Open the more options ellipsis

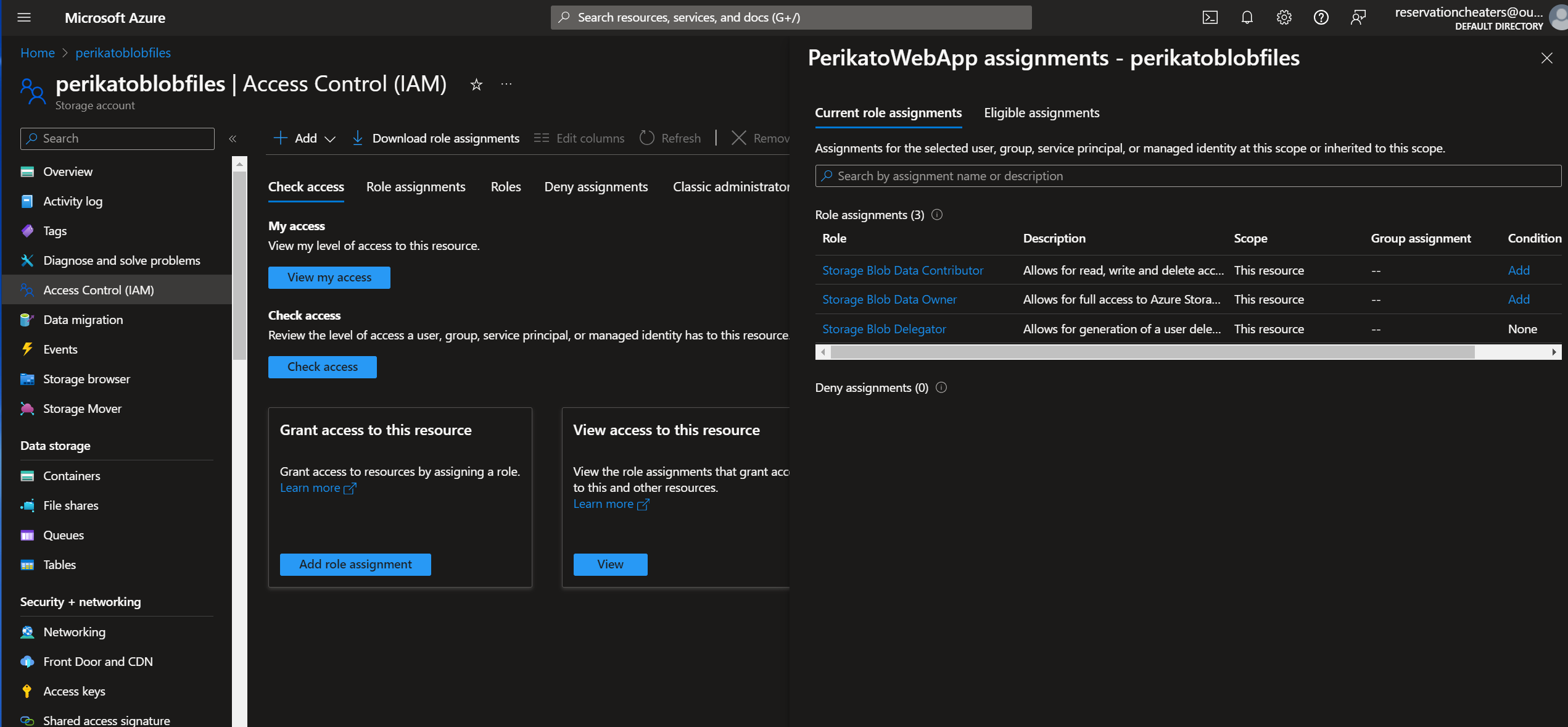click(506, 84)
